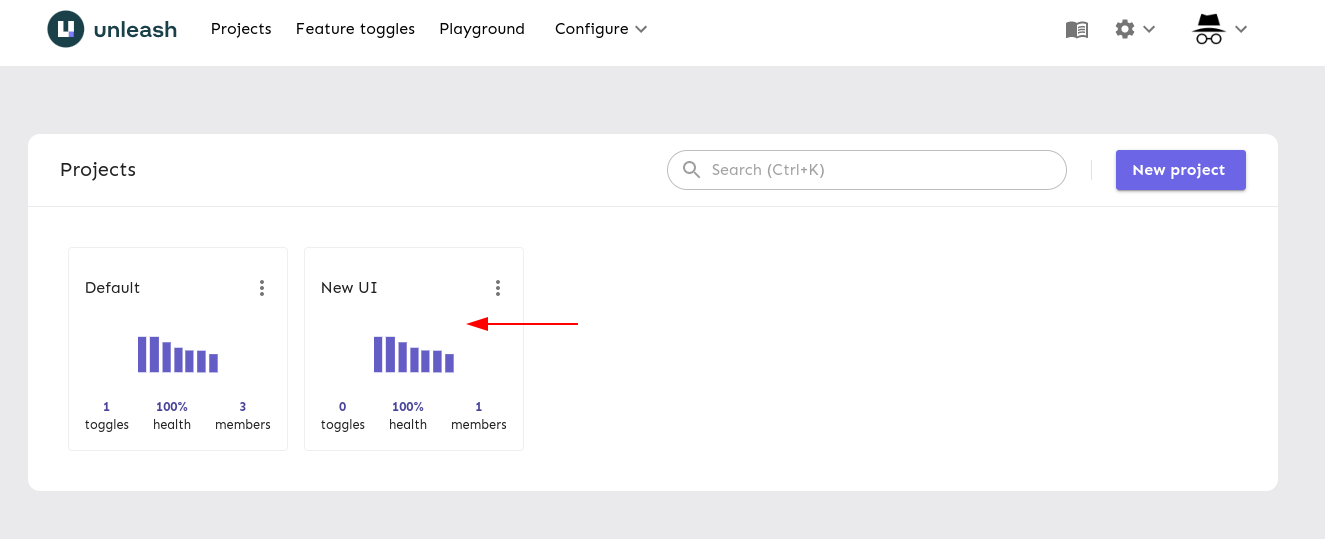Screen dimensions: 1325x539
Task: Click the magnifier icon in search bar
Action: click(691, 170)
